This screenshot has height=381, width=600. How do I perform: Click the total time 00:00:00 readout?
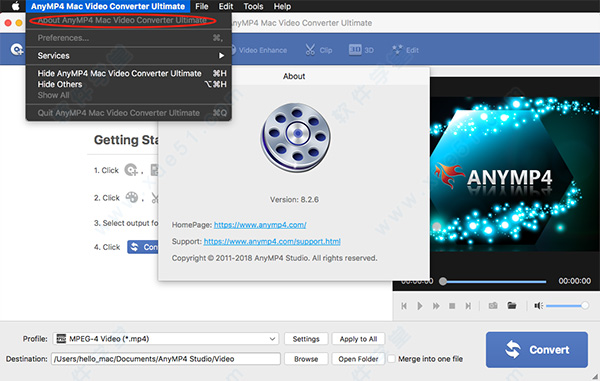575,281
